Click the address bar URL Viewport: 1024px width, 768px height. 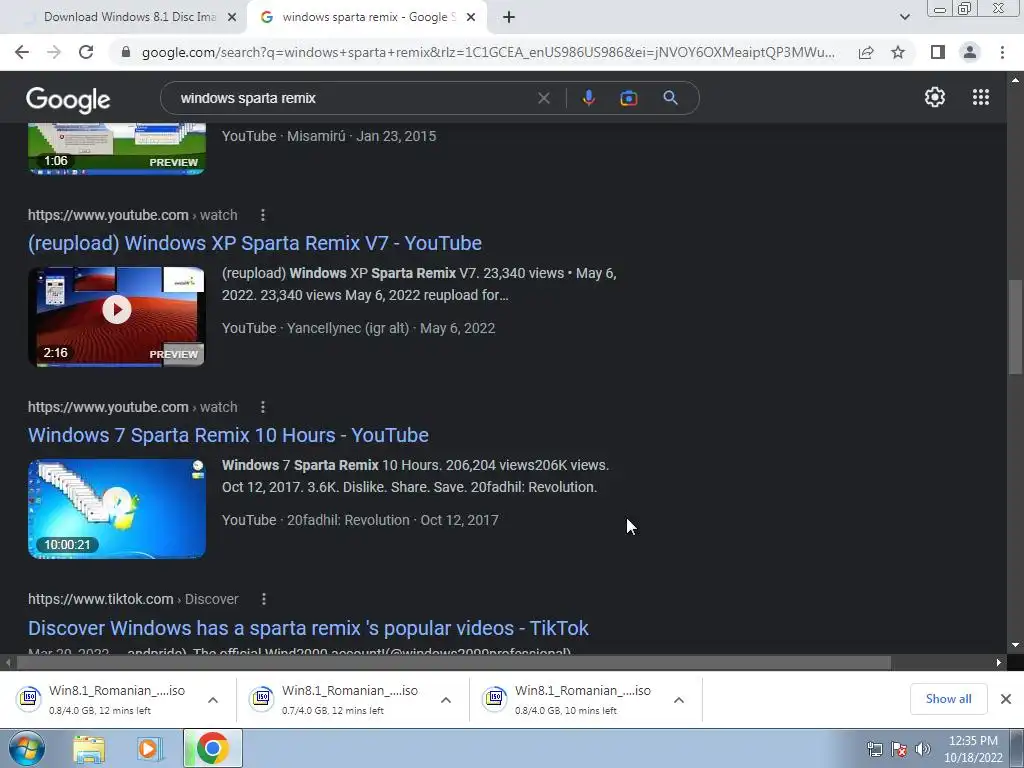click(x=488, y=52)
